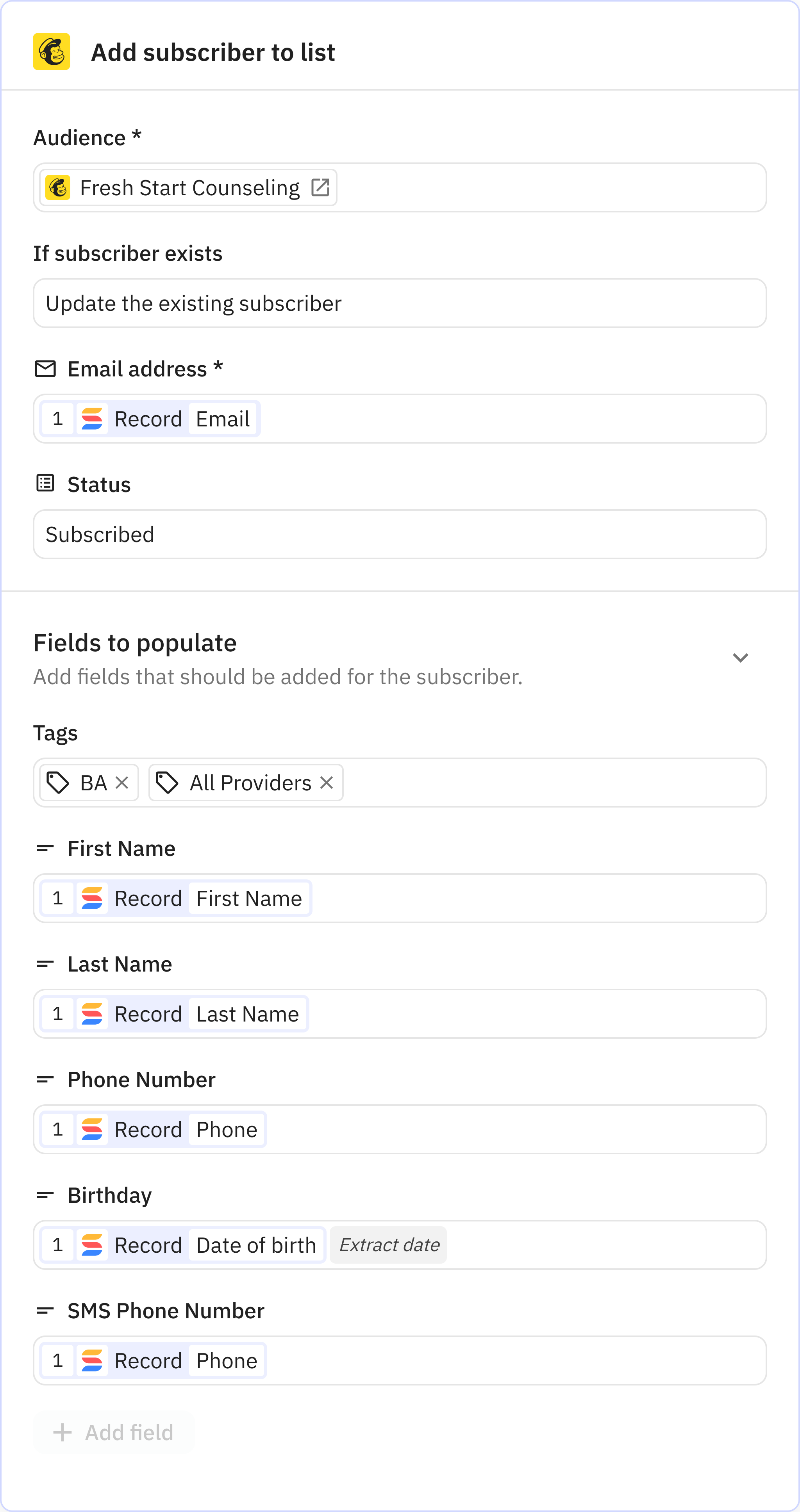Viewport: 800px width, 1512px height.
Task: Select the Record First Name token
Action: [176, 898]
